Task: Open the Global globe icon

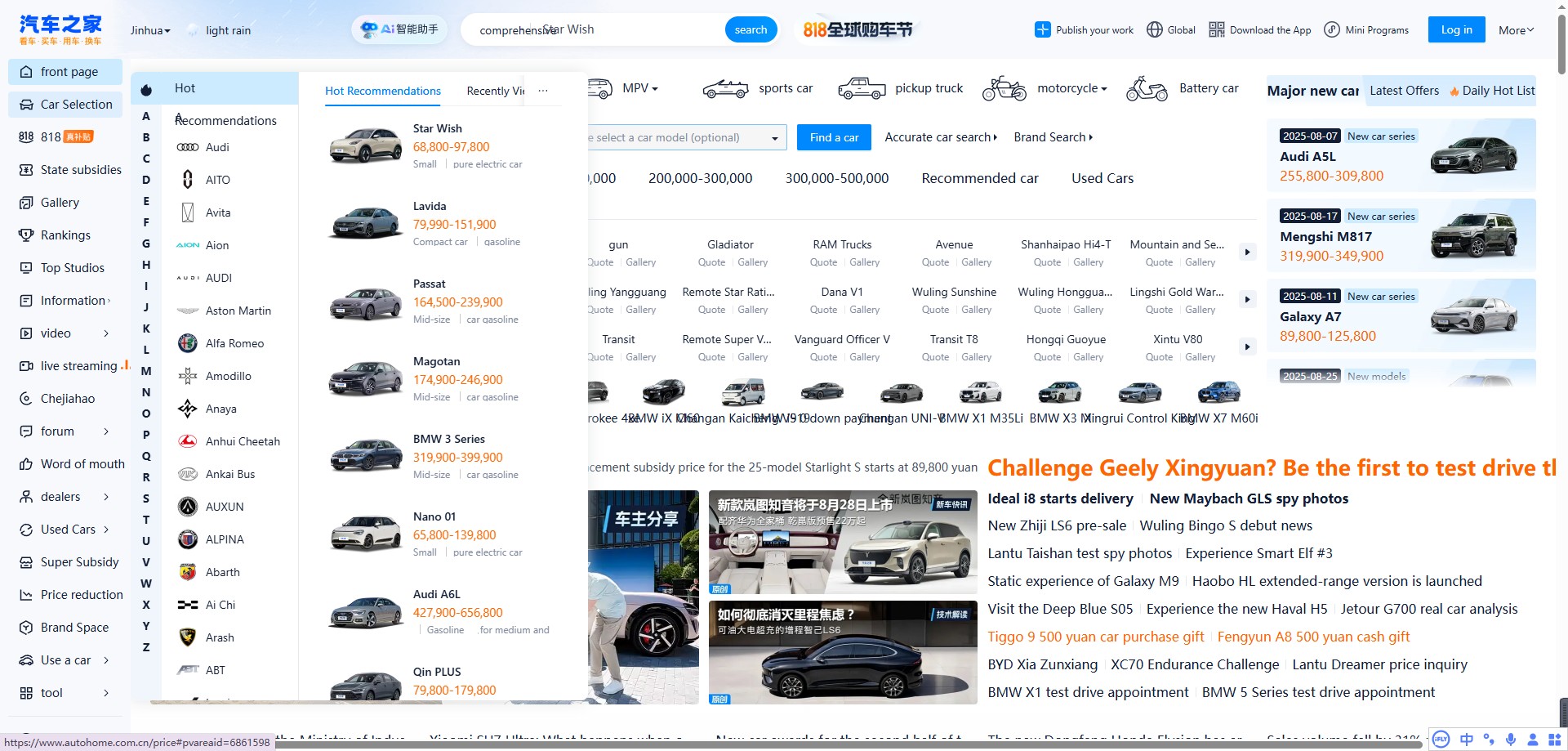Action: [1154, 29]
